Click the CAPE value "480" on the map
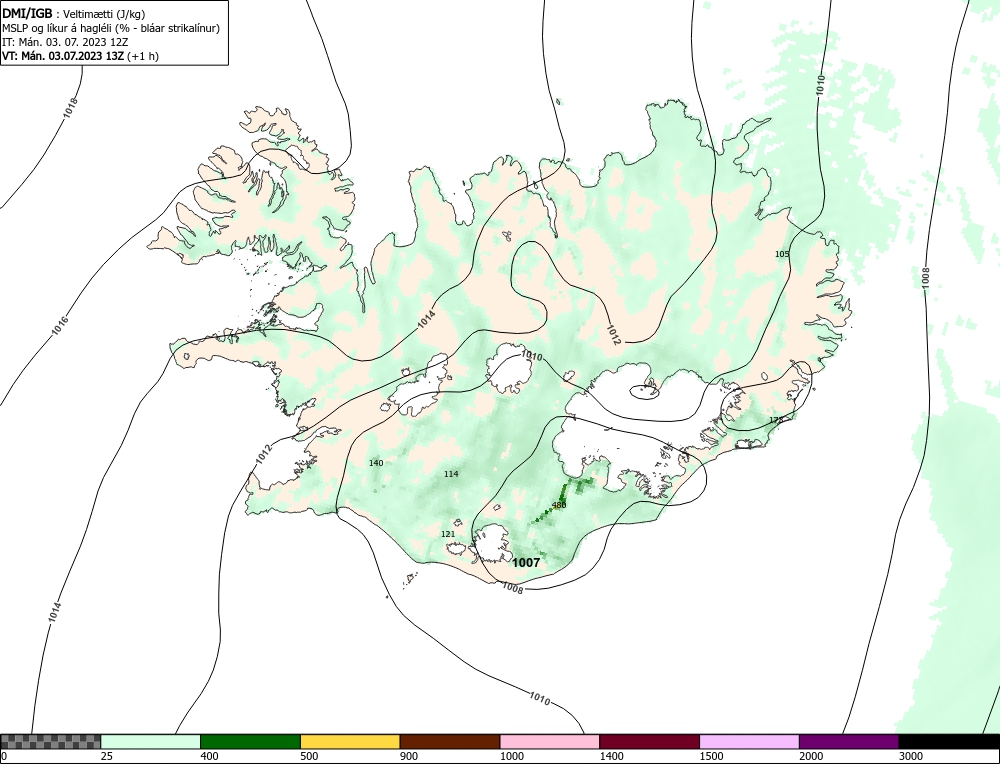The width and height of the screenshot is (1000, 764). tap(559, 505)
